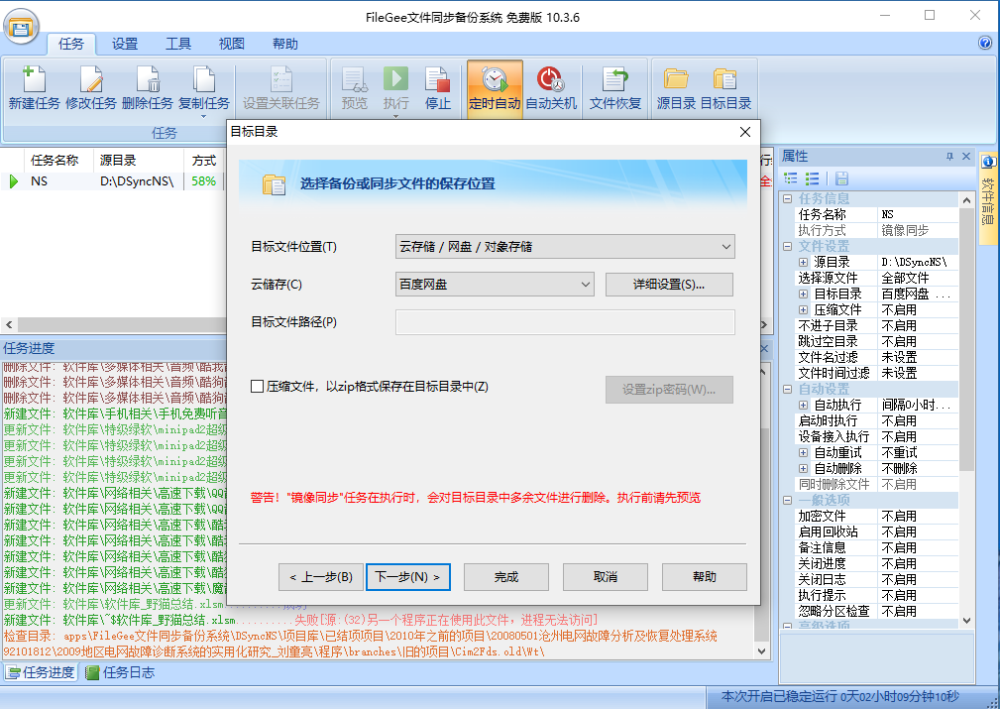Click the 删除任务 toolbar icon
The height and width of the screenshot is (709, 1000).
point(147,87)
